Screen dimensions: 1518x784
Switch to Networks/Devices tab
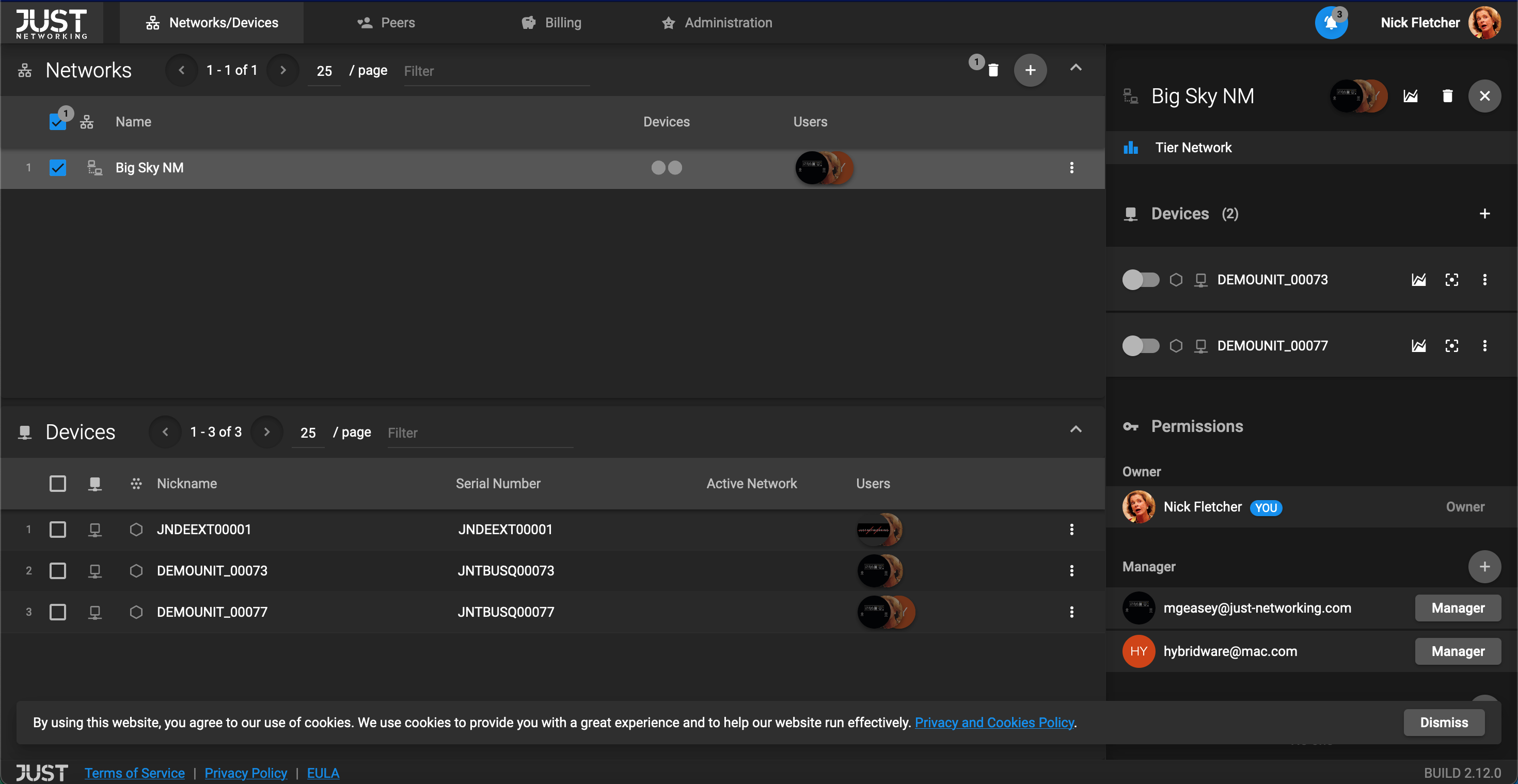(x=212, y=22)
